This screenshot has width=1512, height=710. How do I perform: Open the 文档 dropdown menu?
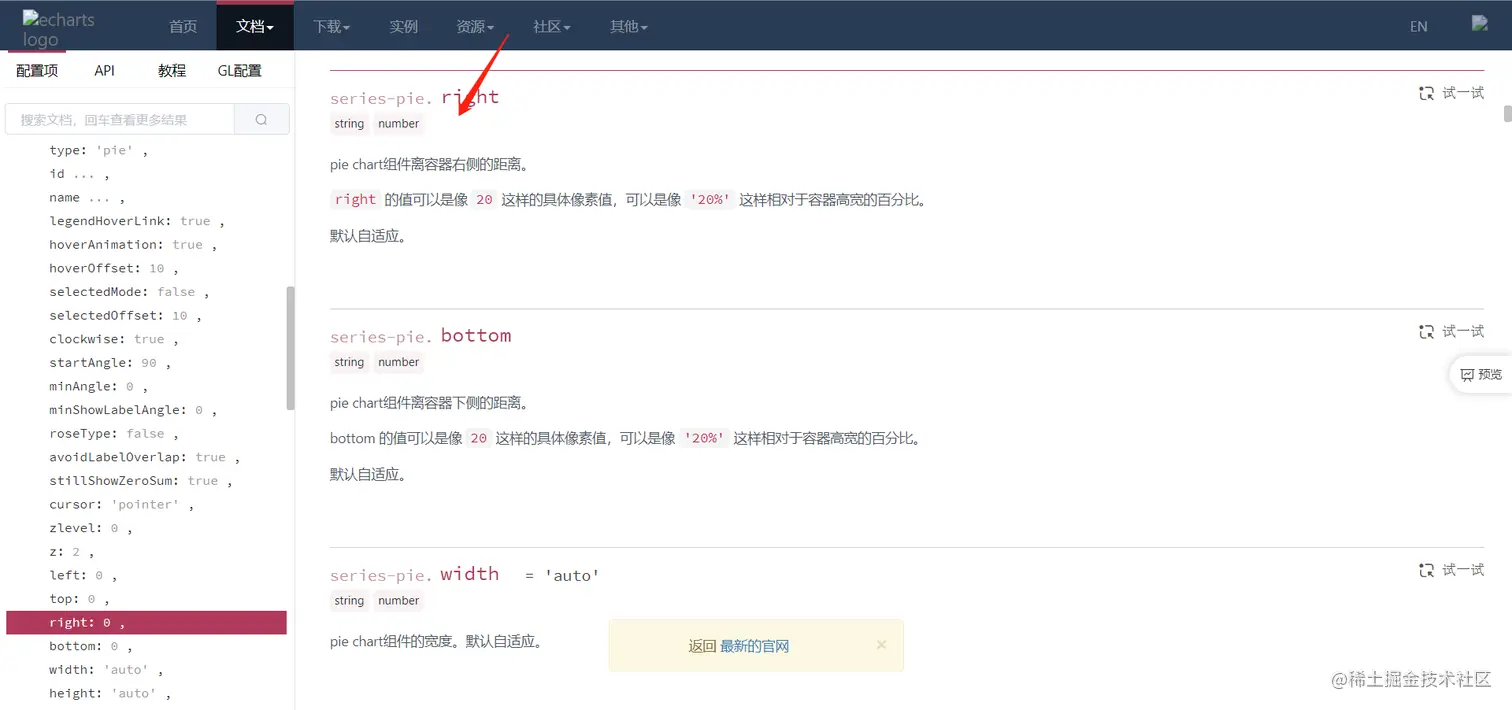click(255, 26)
